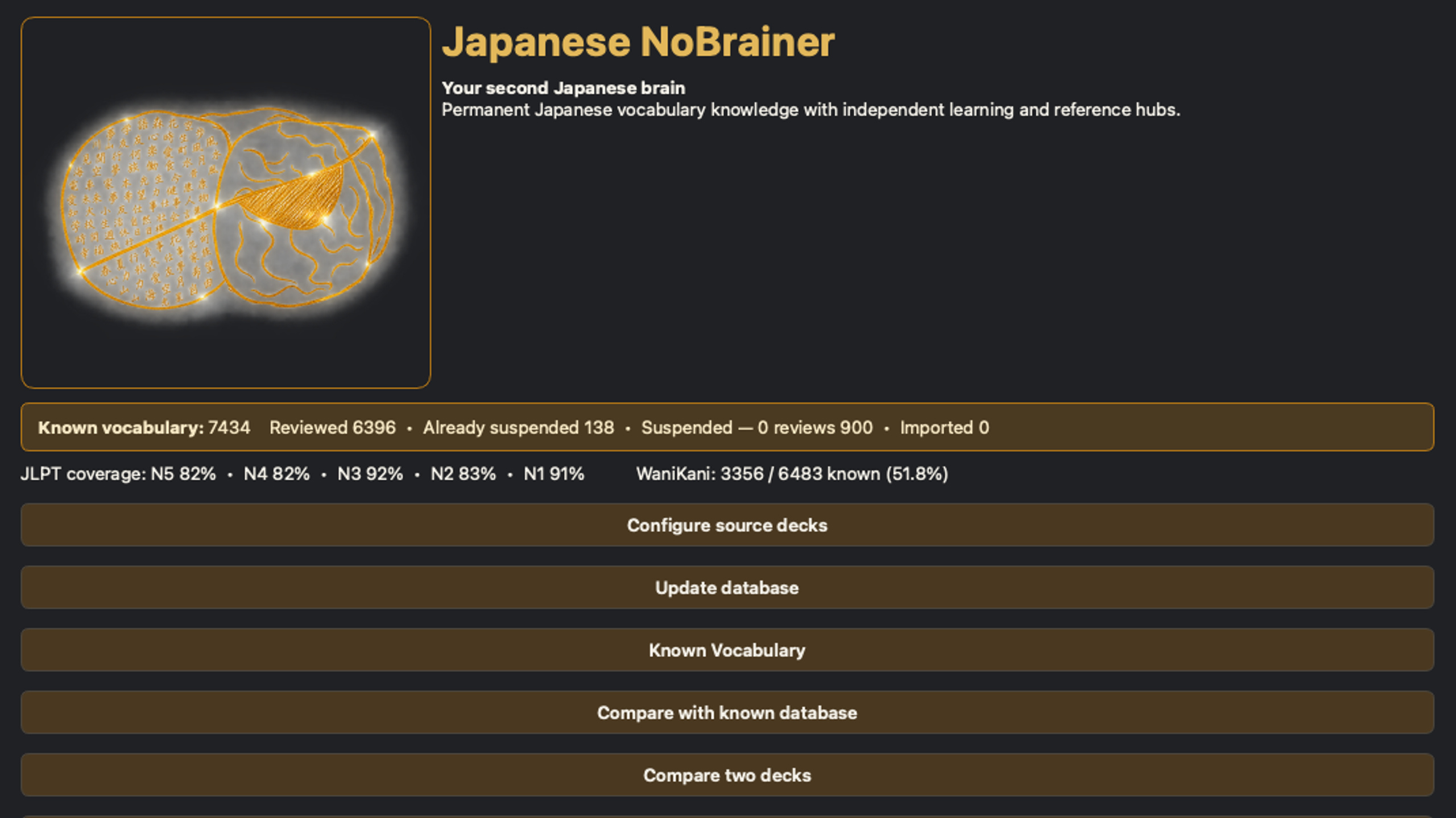The width and height of the screenshot is (1456, 818).
Task: Click the N4 82% coverage value
Action: (276, 474)
